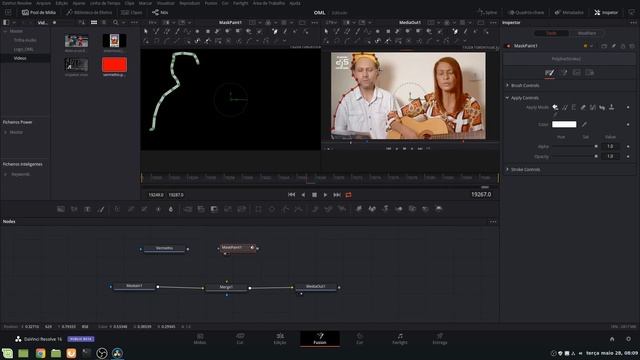
Task: Select Erase apply mode in Inspector
Action: click(x=583, y=107)
